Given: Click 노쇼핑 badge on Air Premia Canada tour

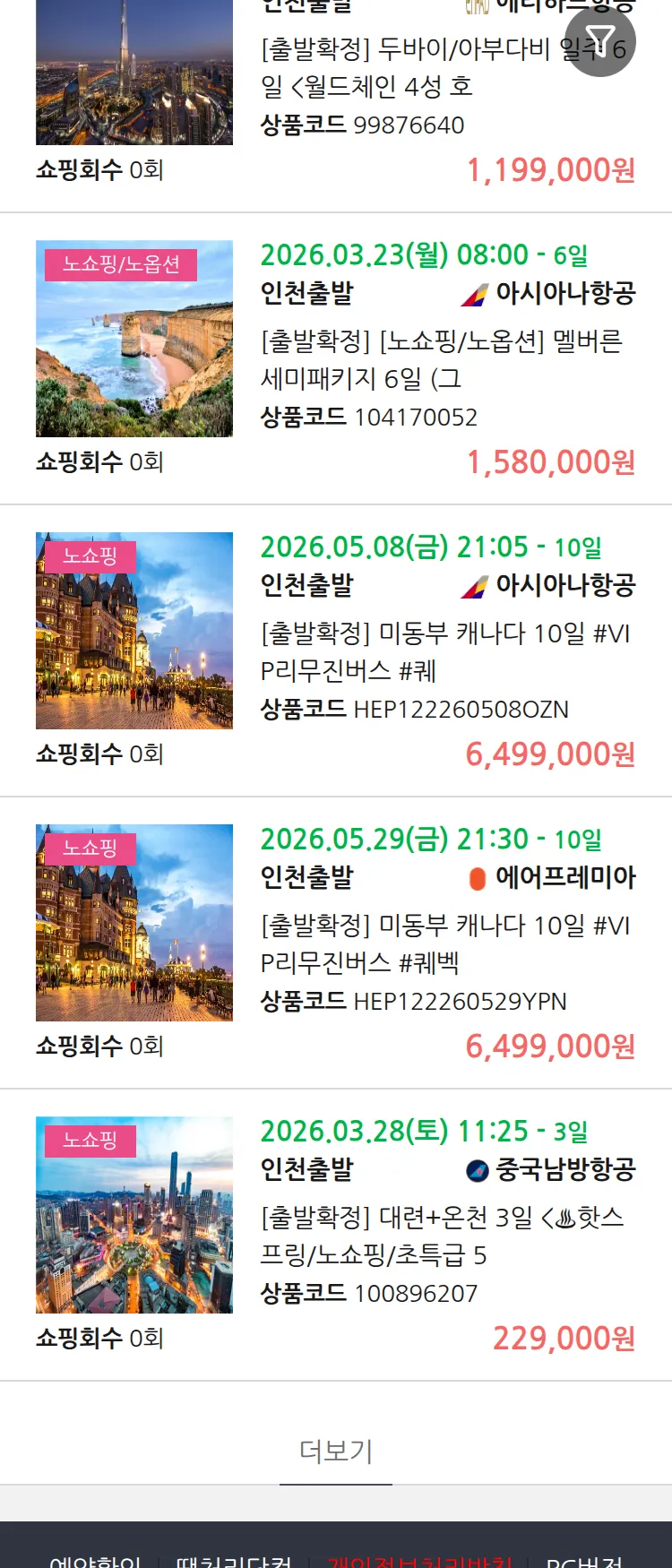Looking at the screenshot, I should (x=90, y=849).
